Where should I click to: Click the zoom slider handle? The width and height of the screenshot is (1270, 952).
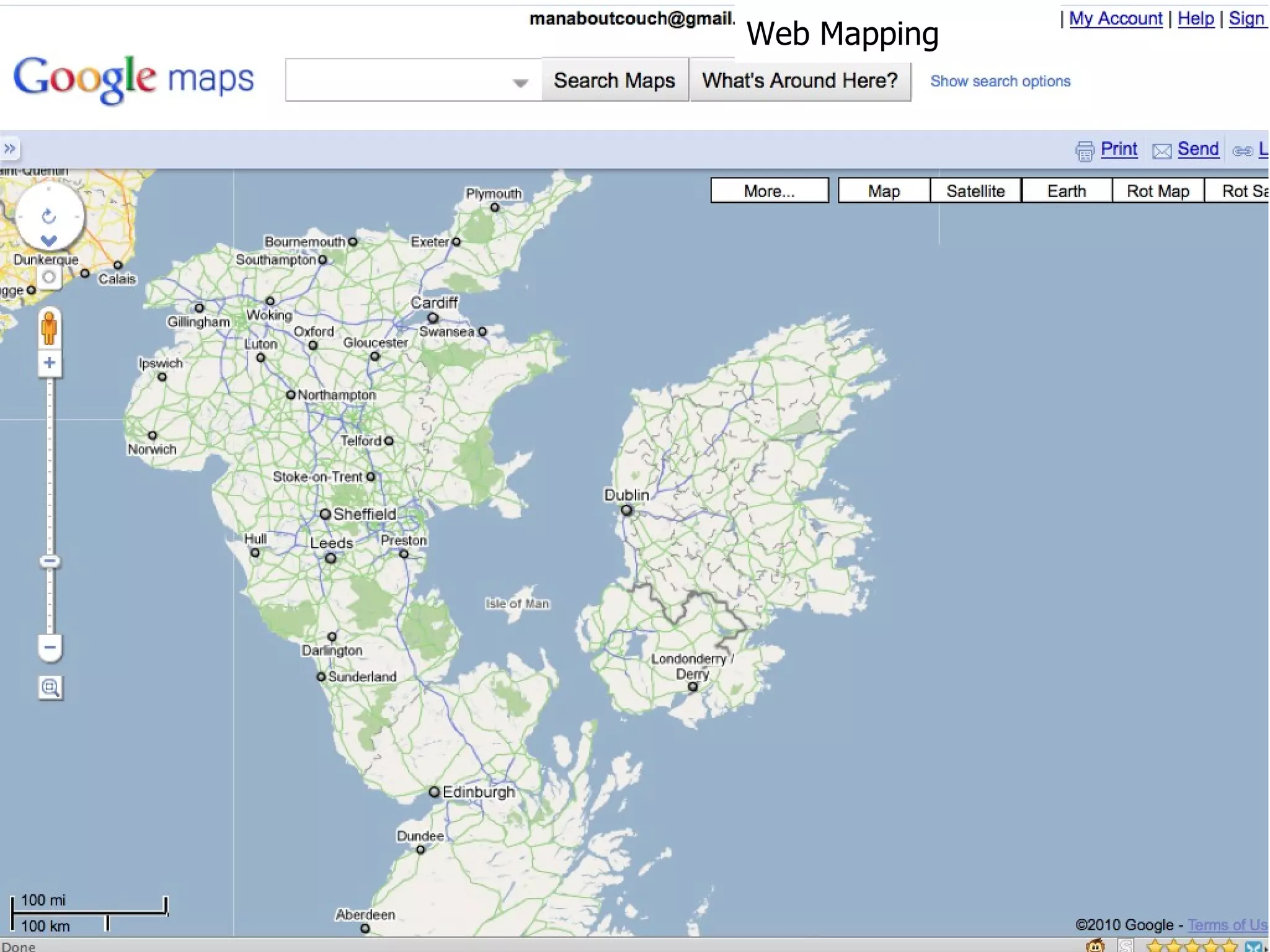pos(50,561)
